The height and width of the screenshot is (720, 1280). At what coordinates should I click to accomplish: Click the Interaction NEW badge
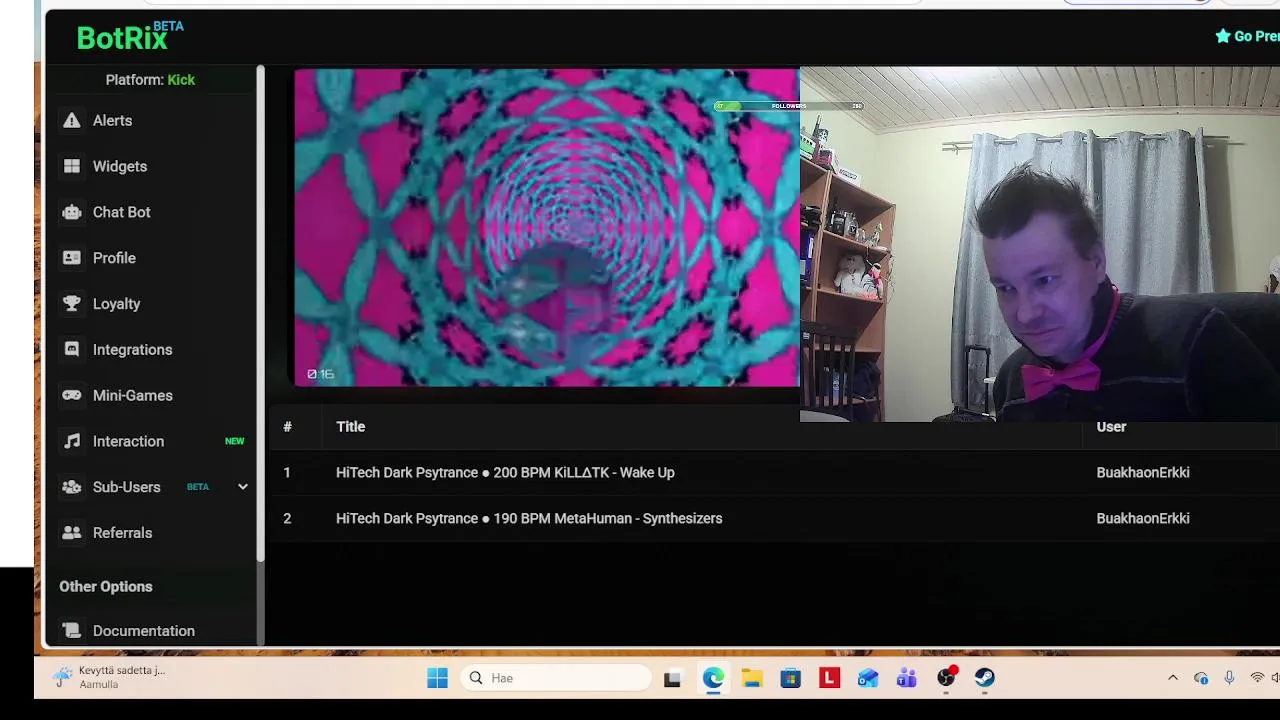click(x=234, y=441)
